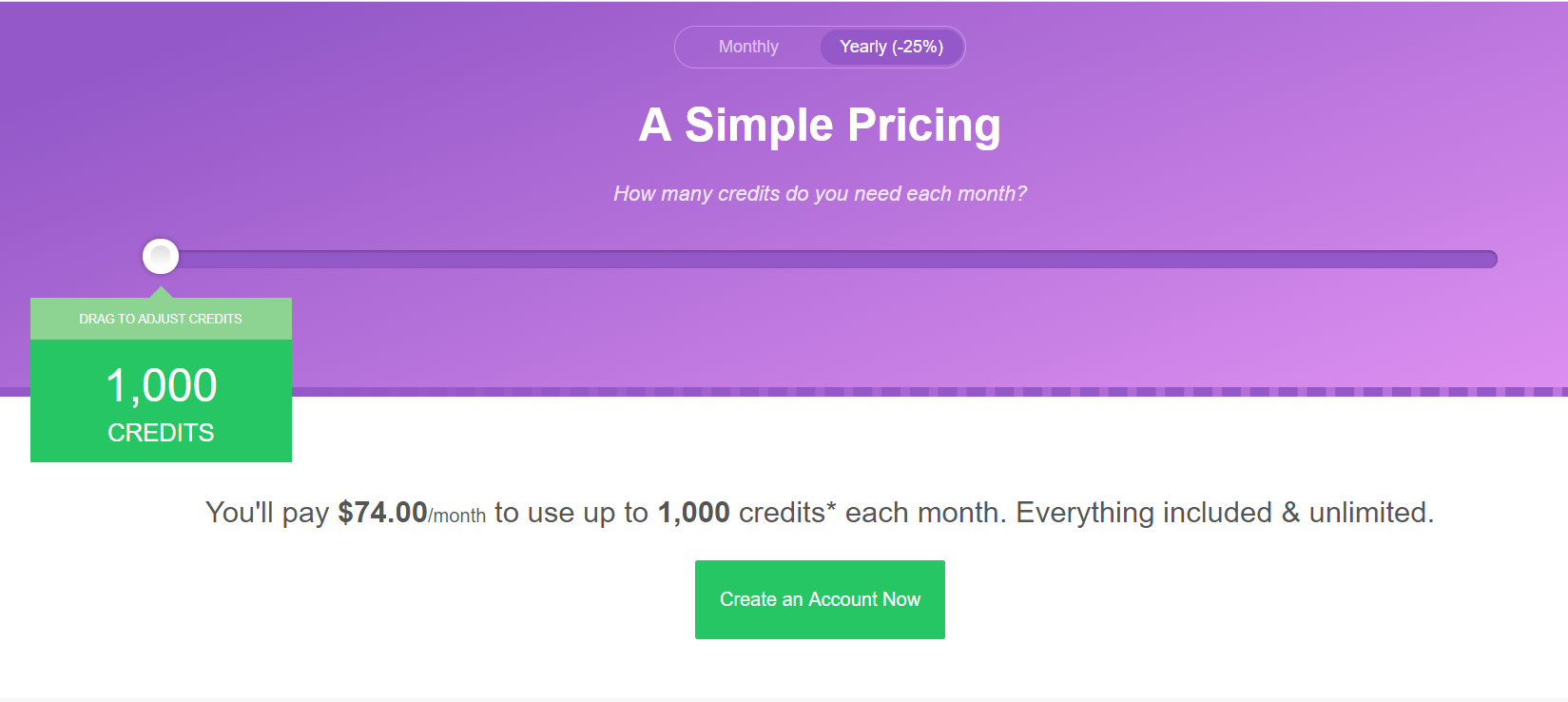Select the Yearly (-25%) billing option
The image size is (1568, 702).
click(x=890, y=47)
